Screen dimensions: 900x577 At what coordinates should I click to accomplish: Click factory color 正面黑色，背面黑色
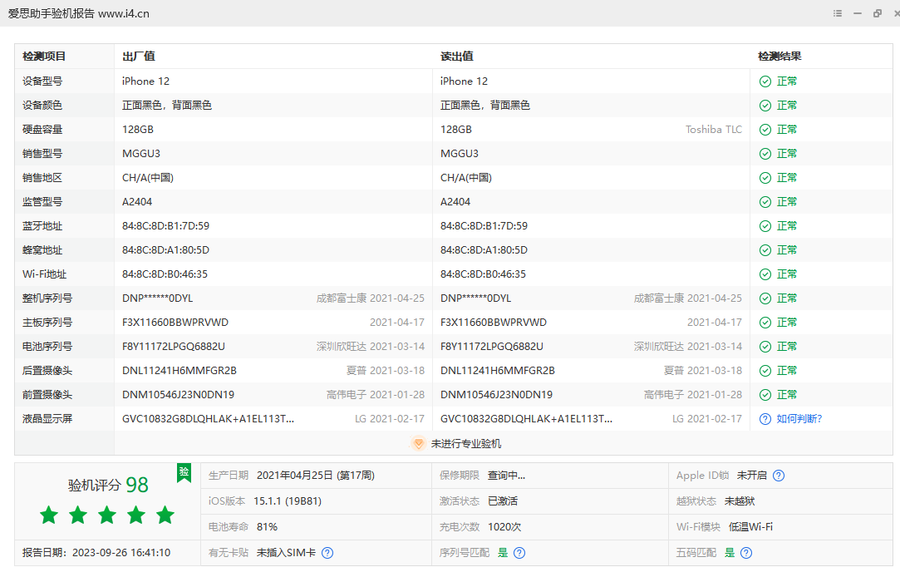pyautogui.click(x=167, y=106)
